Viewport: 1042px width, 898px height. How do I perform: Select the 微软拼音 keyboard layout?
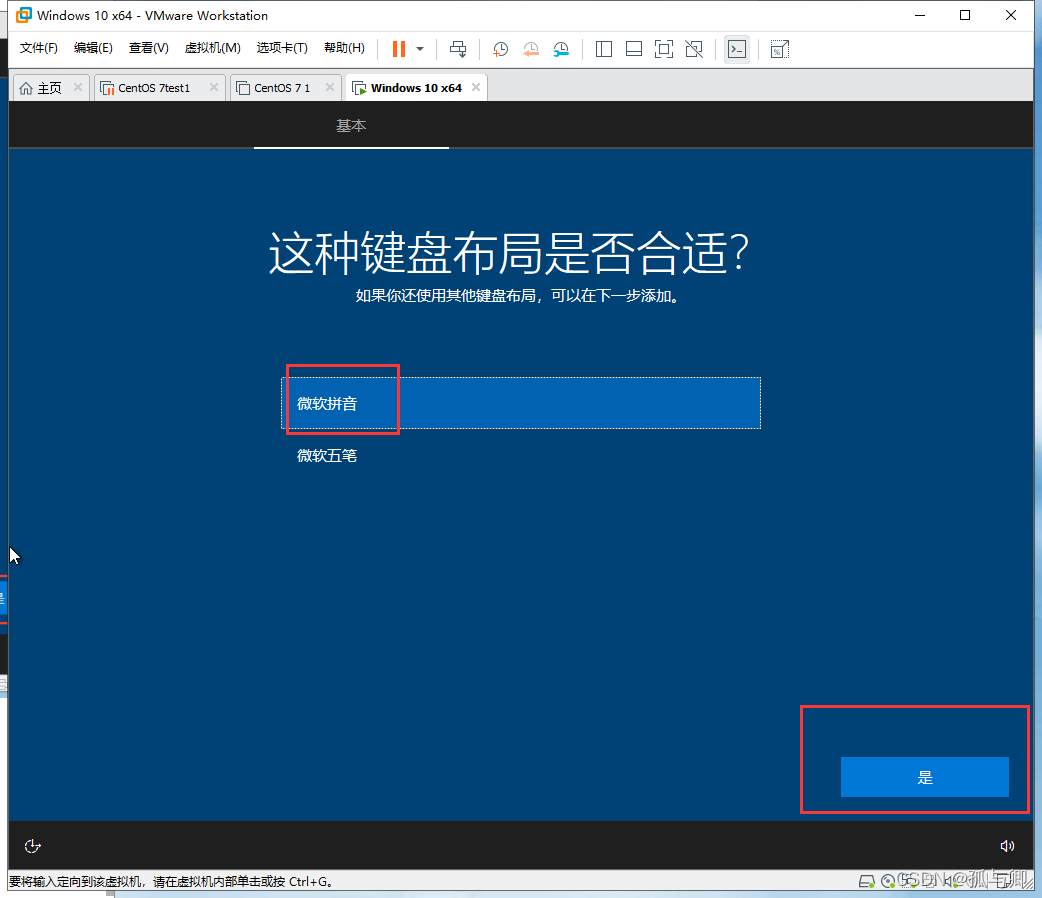pyautogui.click(x=521, y=403)
